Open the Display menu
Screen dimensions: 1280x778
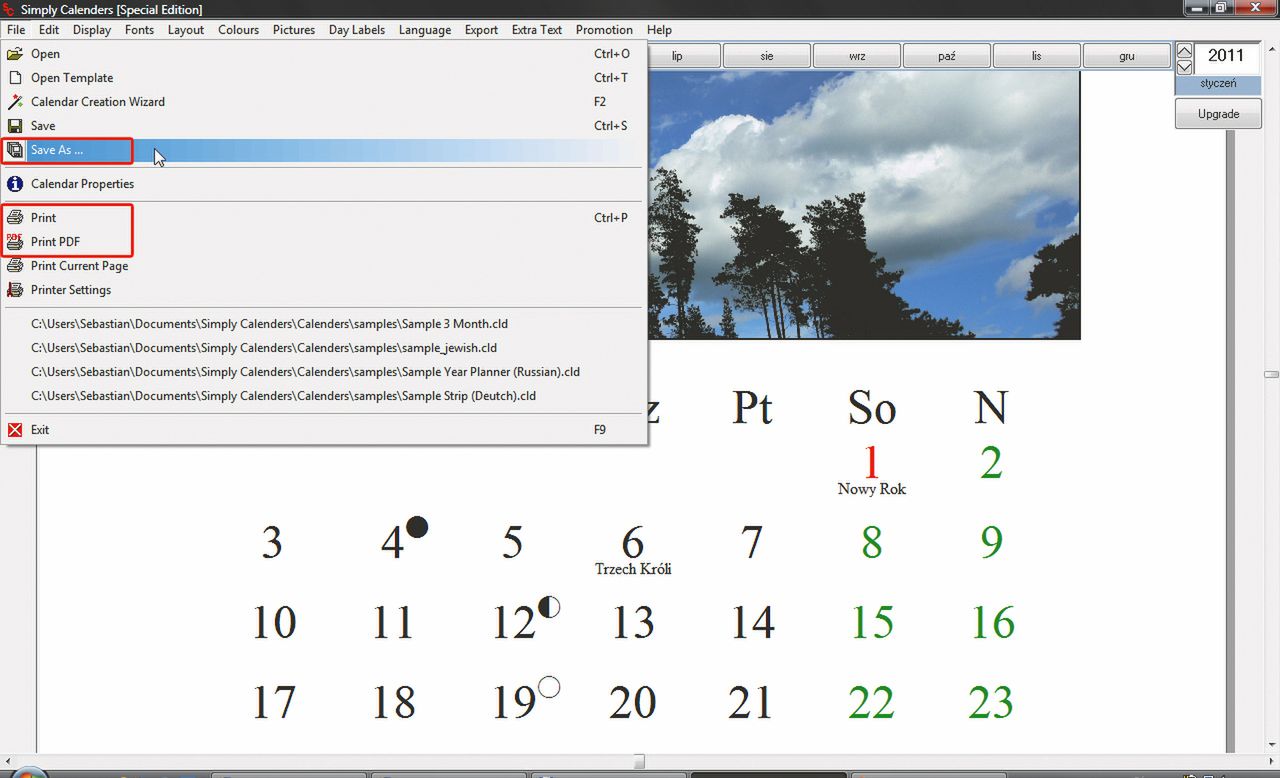92,30
